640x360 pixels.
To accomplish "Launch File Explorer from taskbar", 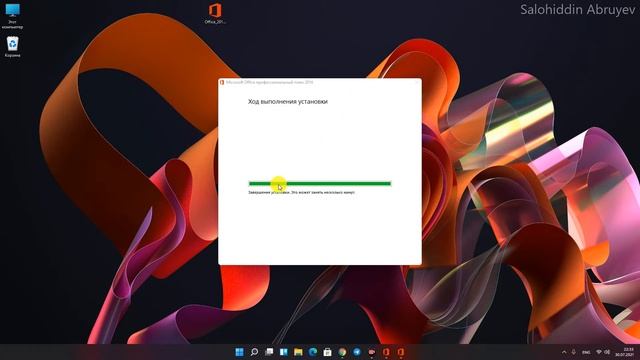I will (x=298, y=352).
